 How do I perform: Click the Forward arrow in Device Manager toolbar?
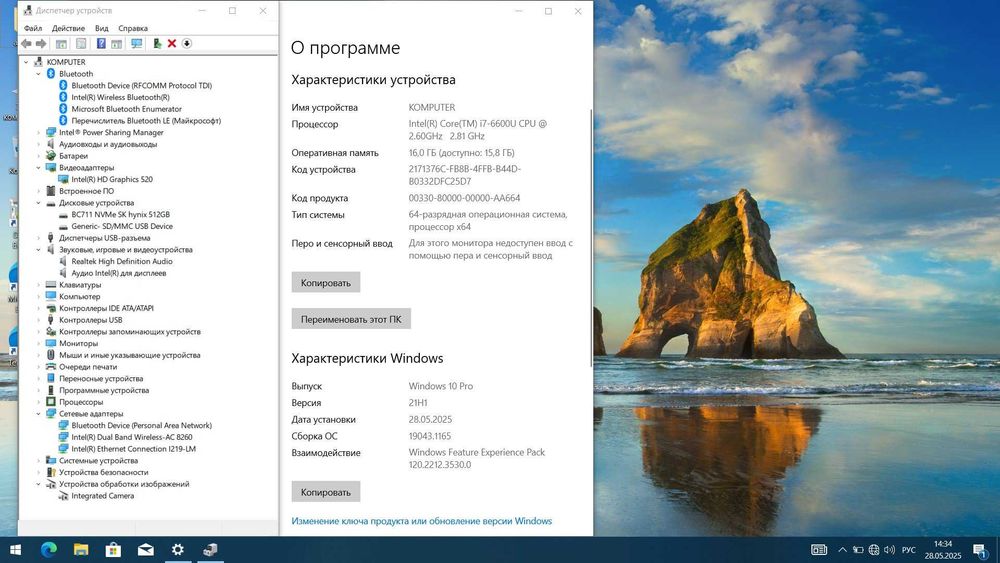pyautogui.click(x=41, y=43)
